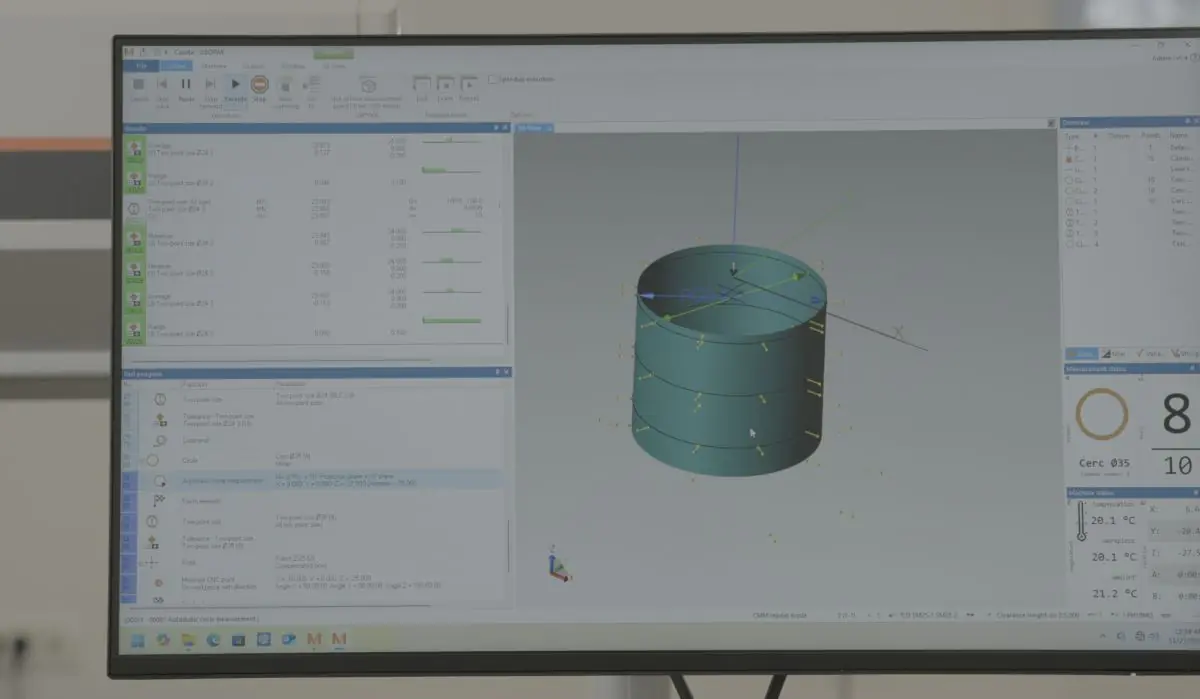Click the step backward icon
Viewport: 1200px width, 699px height.
[x=162, y=85]
